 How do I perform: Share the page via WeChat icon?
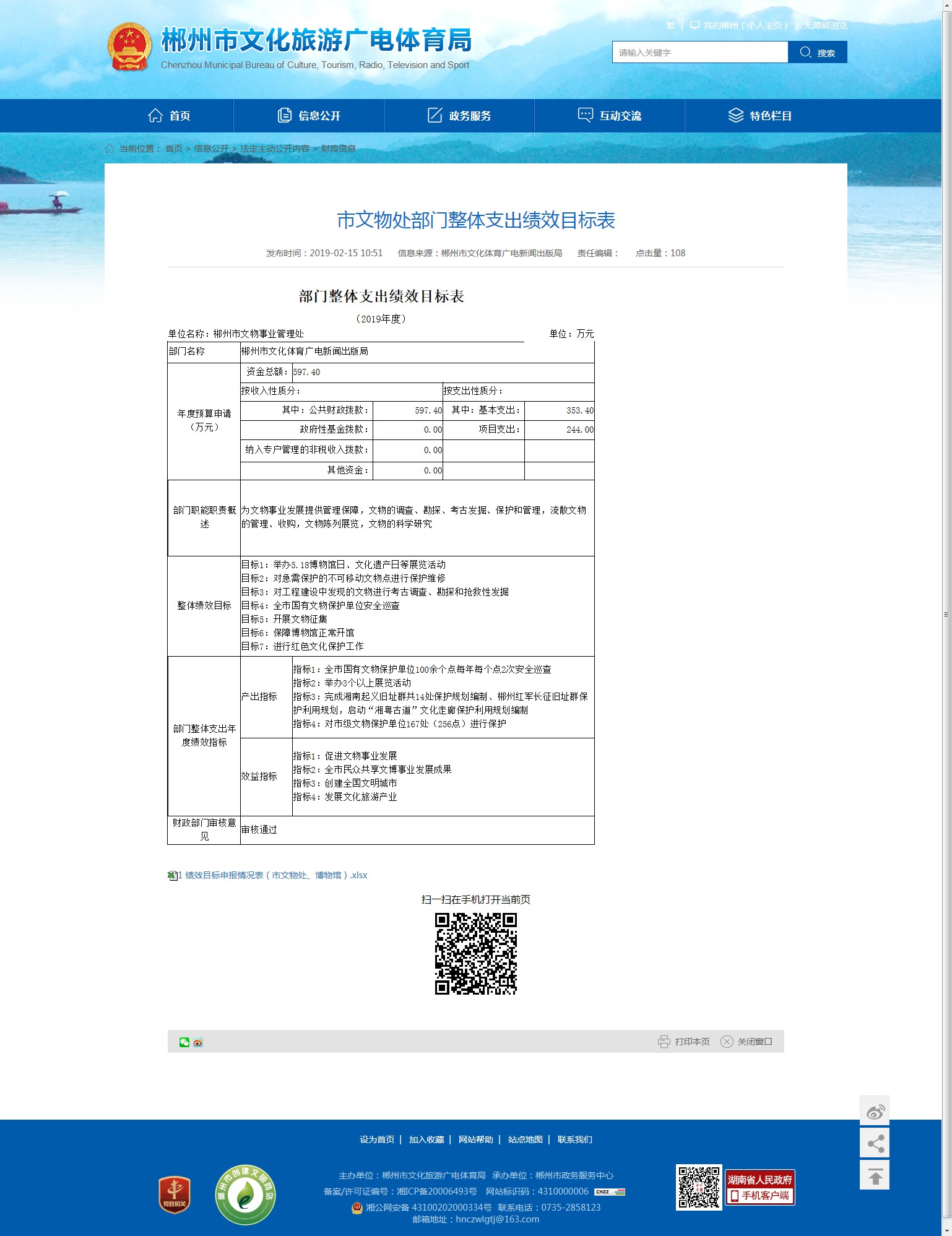(x=184, y=1042)
